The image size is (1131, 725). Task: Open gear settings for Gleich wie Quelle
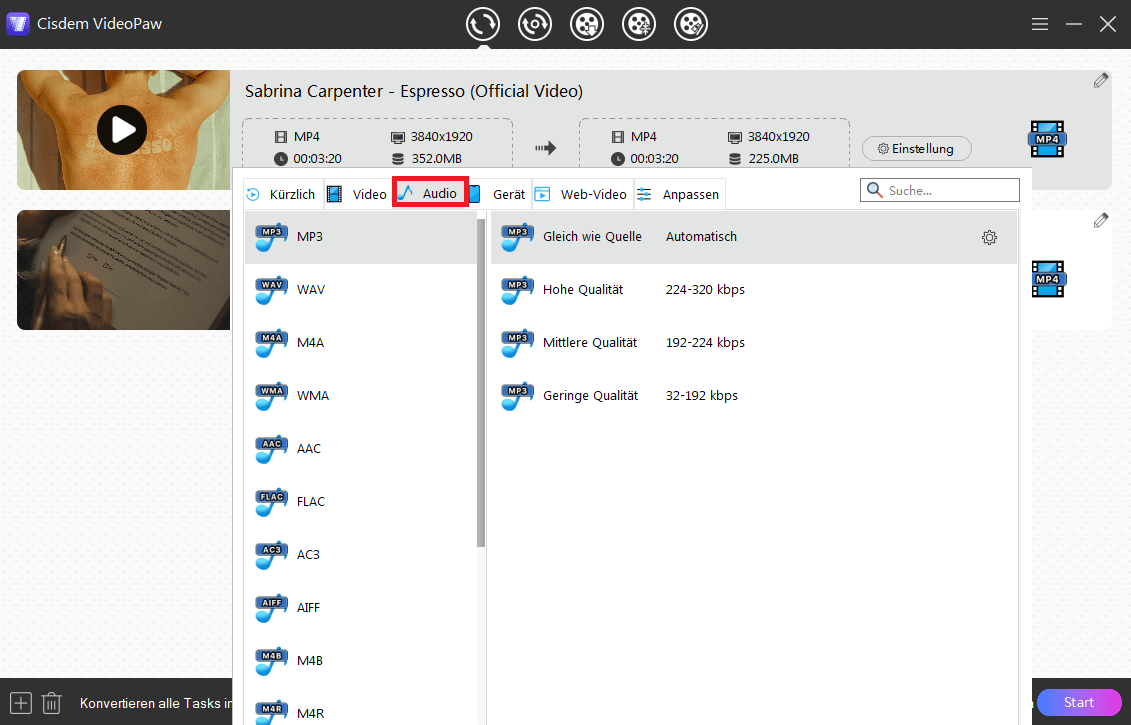(989, 237)
